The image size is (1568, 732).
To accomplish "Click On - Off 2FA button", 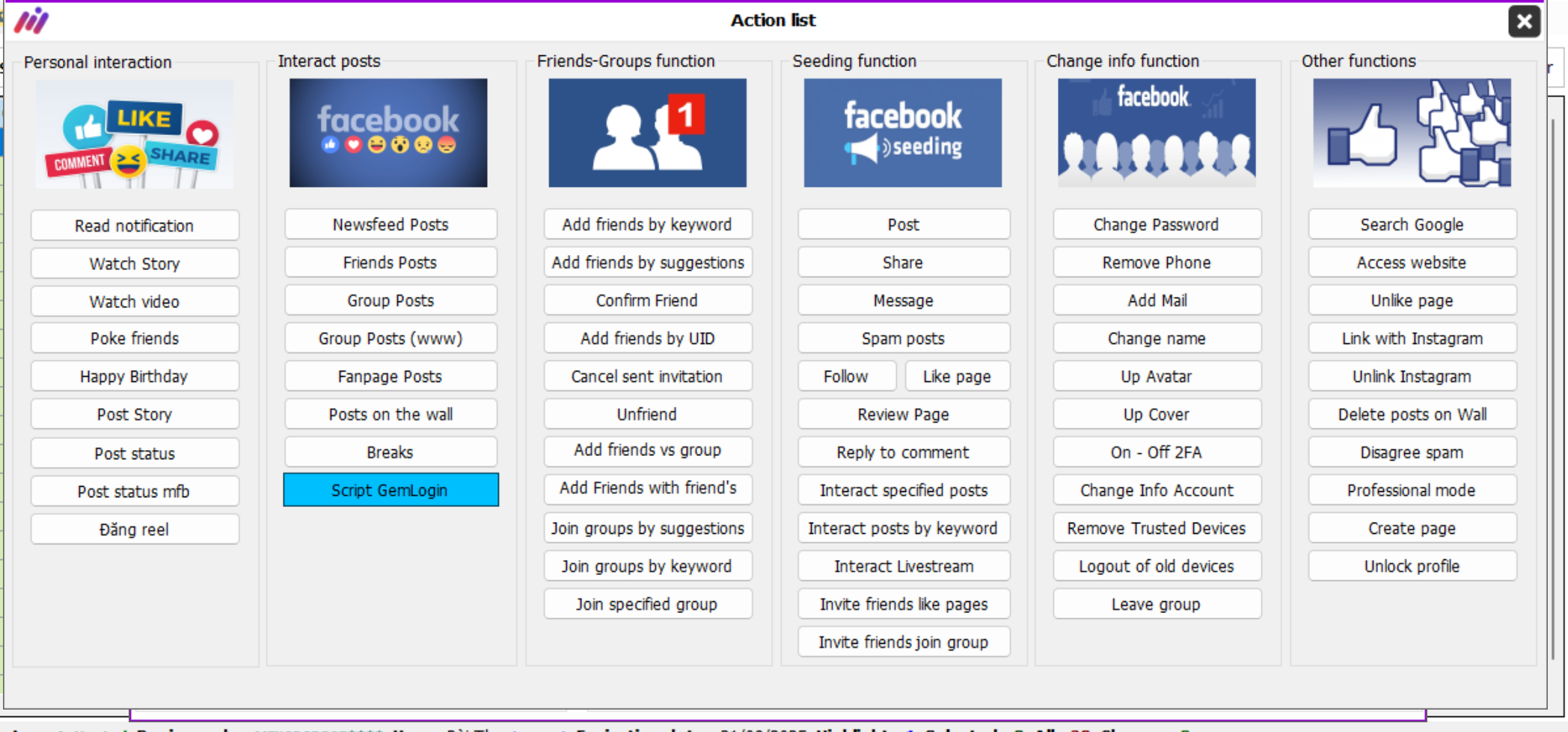I will click(1157, 452).
